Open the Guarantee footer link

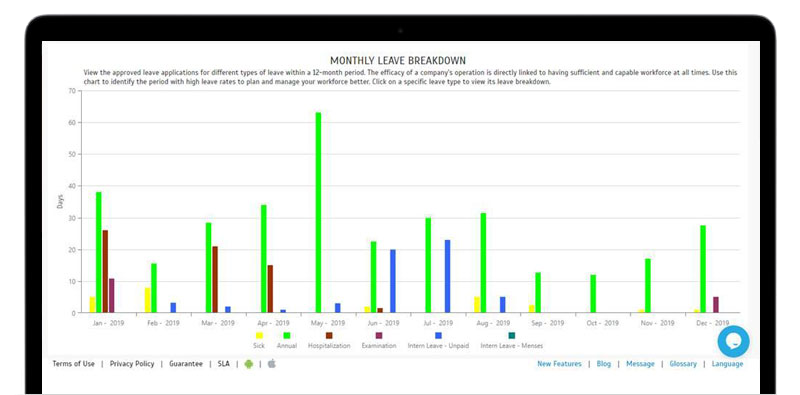coord(186,364)
